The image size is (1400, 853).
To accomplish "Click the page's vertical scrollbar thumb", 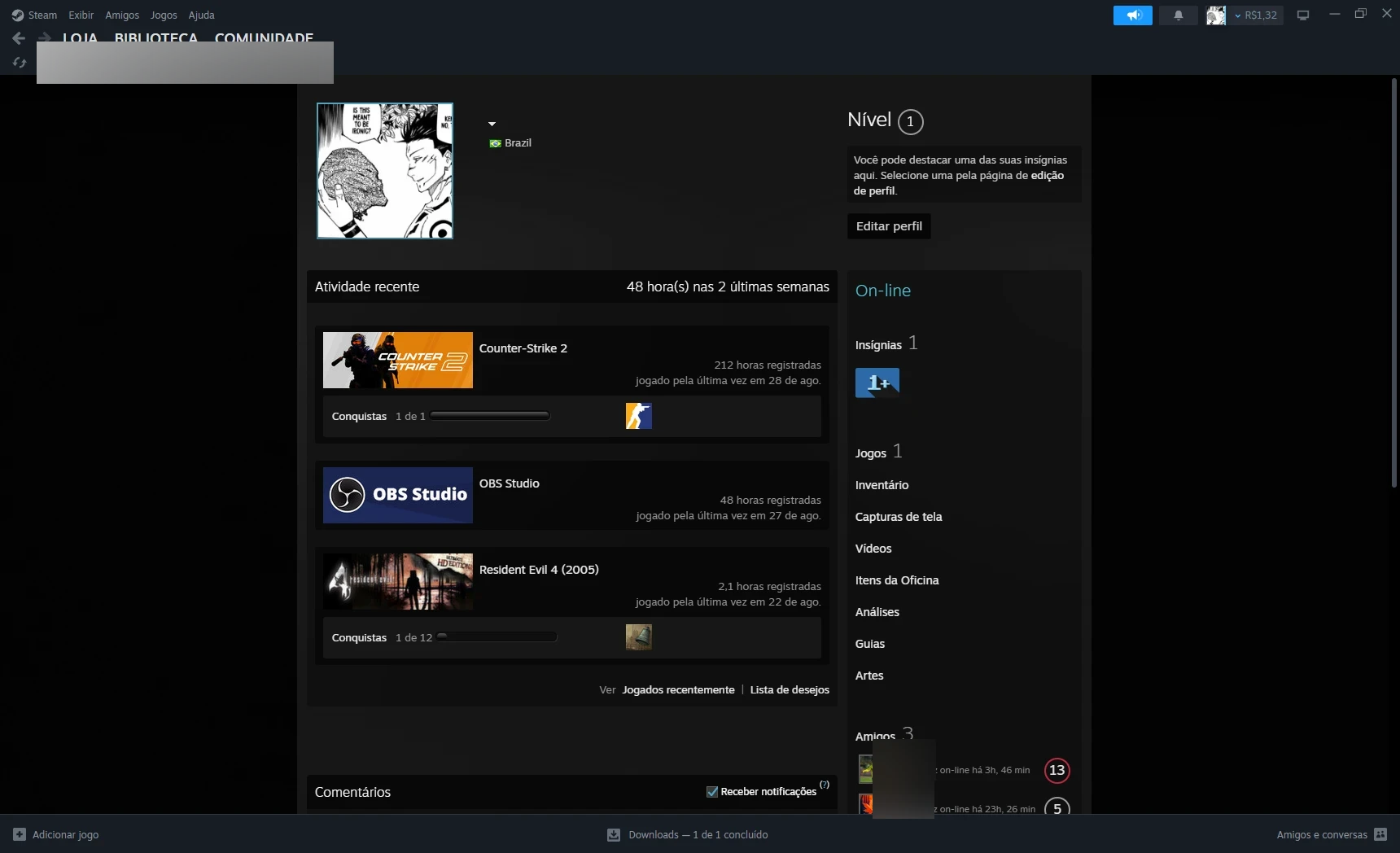I will click(1393, 283).
